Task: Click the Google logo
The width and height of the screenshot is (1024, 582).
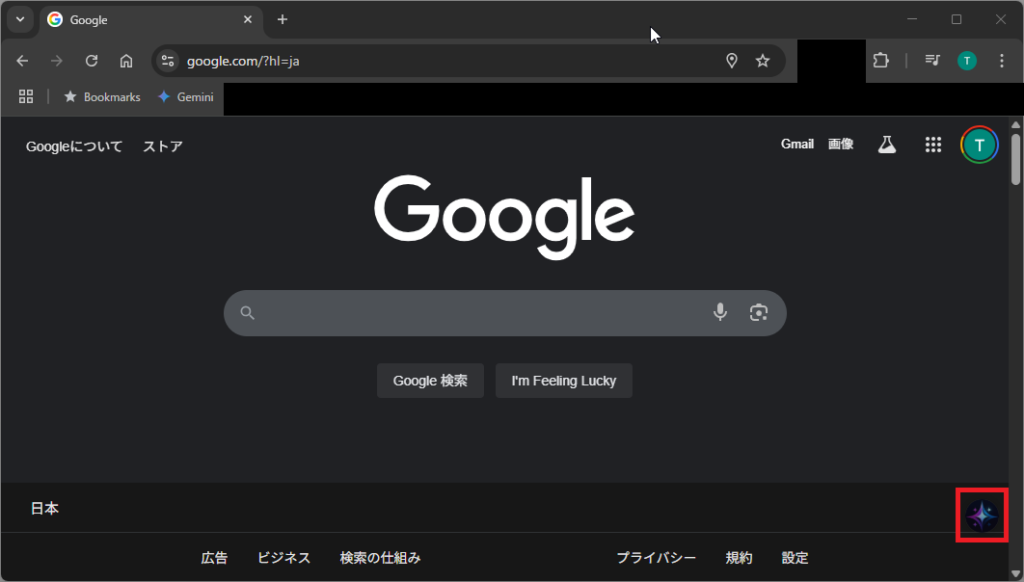Action: pos(504,217)
